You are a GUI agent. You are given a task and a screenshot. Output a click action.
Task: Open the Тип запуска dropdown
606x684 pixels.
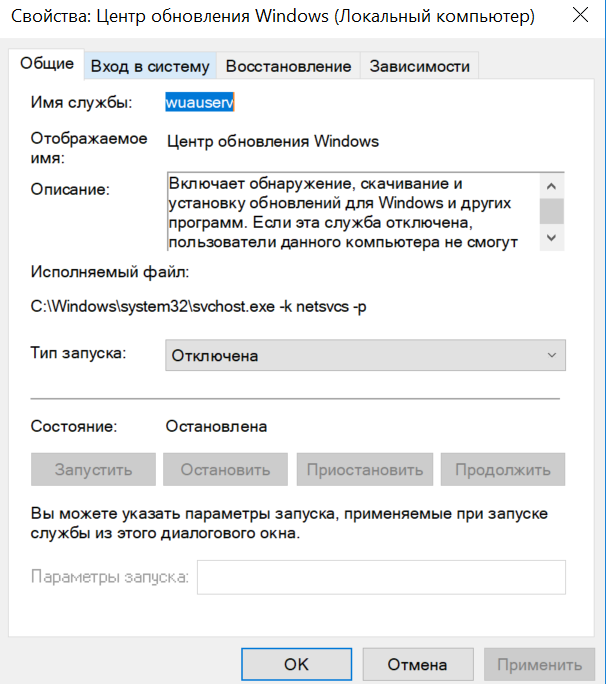(365, 356)
